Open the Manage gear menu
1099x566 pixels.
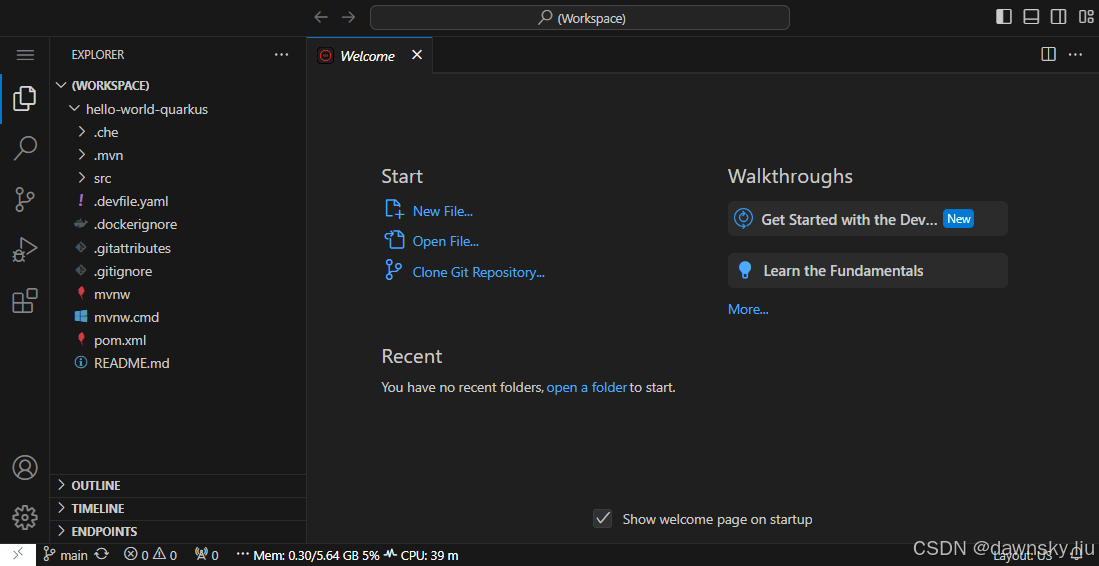pyautogui.click(x=25, y=518)
